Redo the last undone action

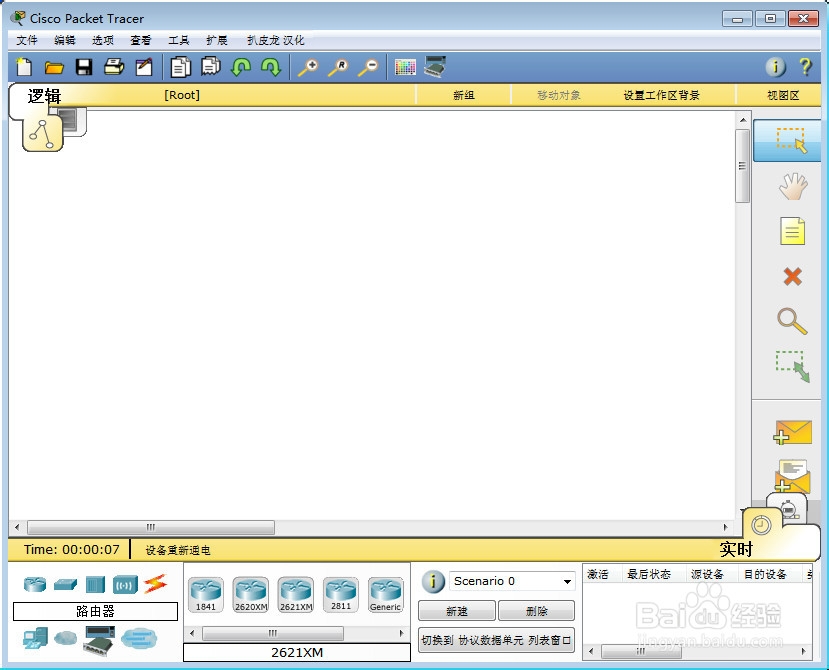(271, 67)
